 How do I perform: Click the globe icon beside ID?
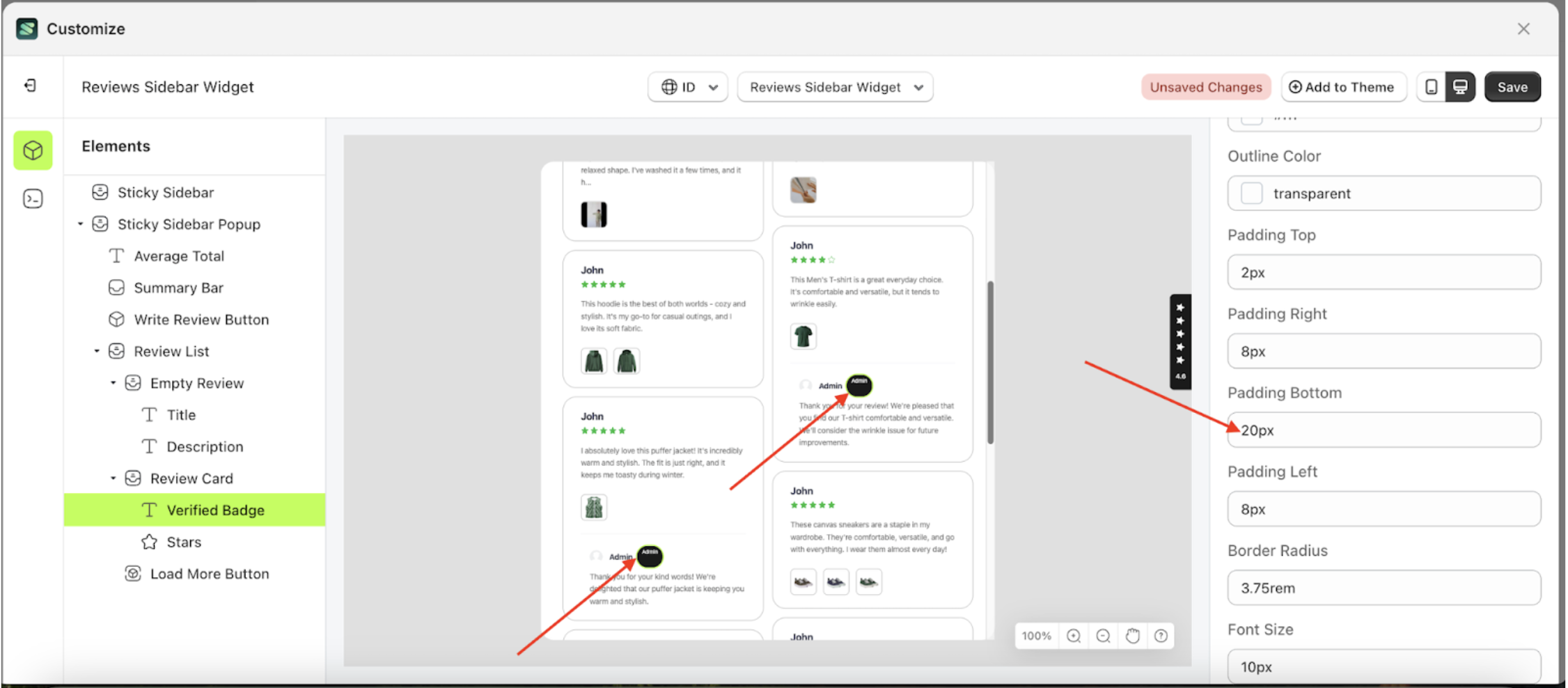coord(670,86)
